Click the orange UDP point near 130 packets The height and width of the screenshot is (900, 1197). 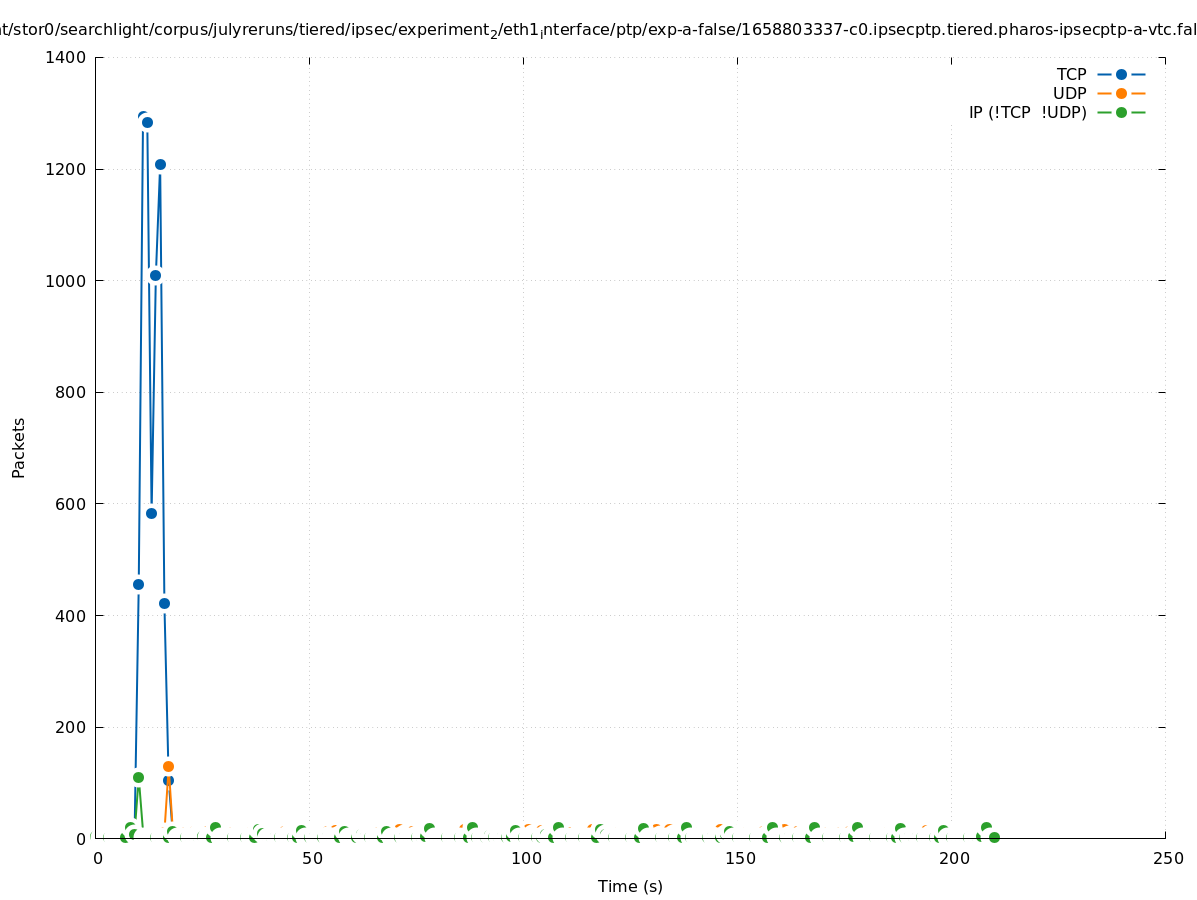pyautogui.click(x=168, y=766)
